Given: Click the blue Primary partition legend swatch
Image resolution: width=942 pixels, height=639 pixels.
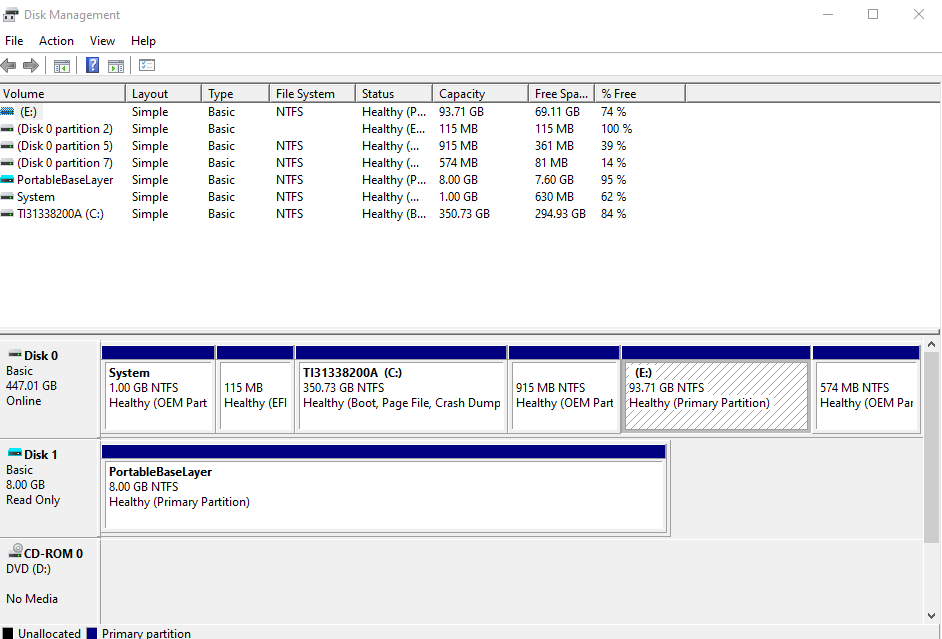Looking at the screenshot, I should point(91,633).
